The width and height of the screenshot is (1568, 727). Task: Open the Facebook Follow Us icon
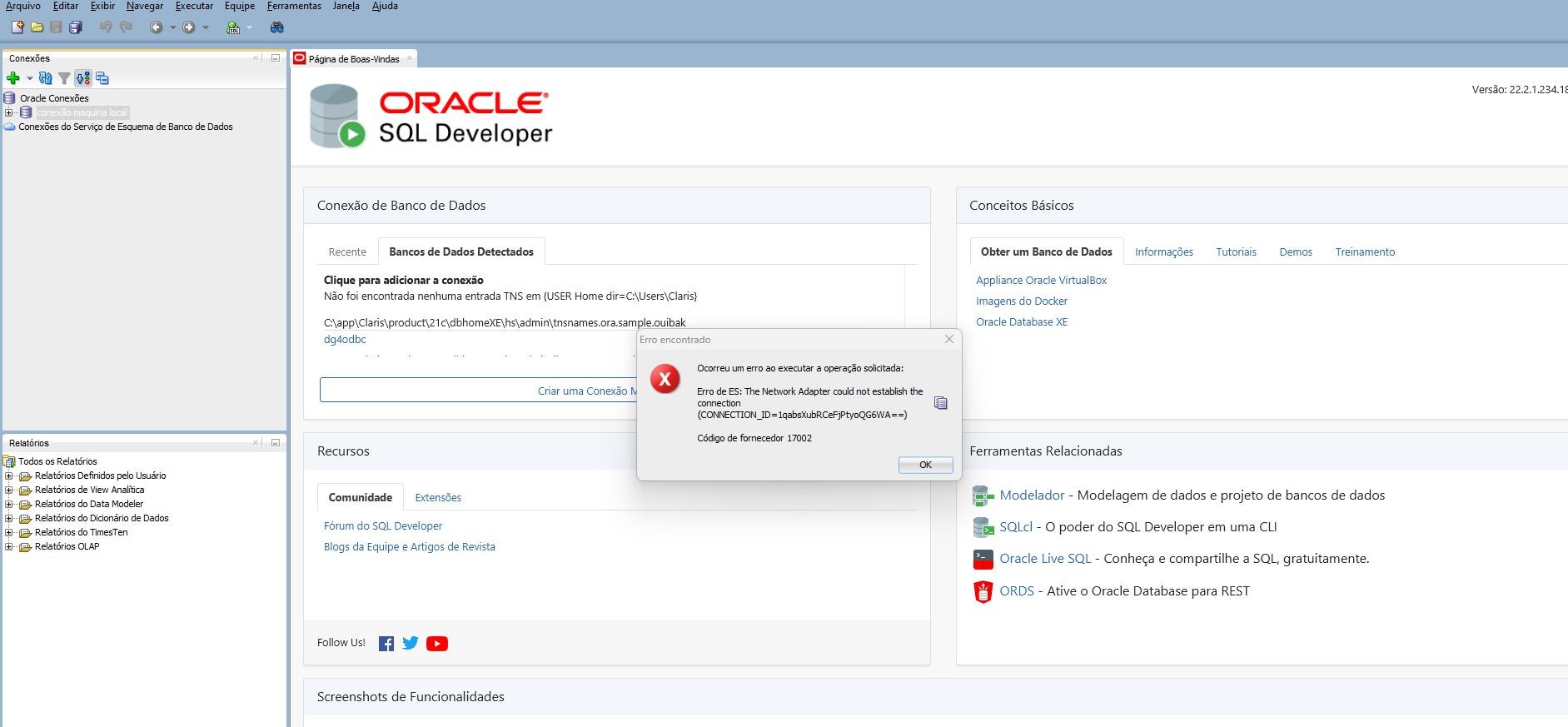coord(386,644)
